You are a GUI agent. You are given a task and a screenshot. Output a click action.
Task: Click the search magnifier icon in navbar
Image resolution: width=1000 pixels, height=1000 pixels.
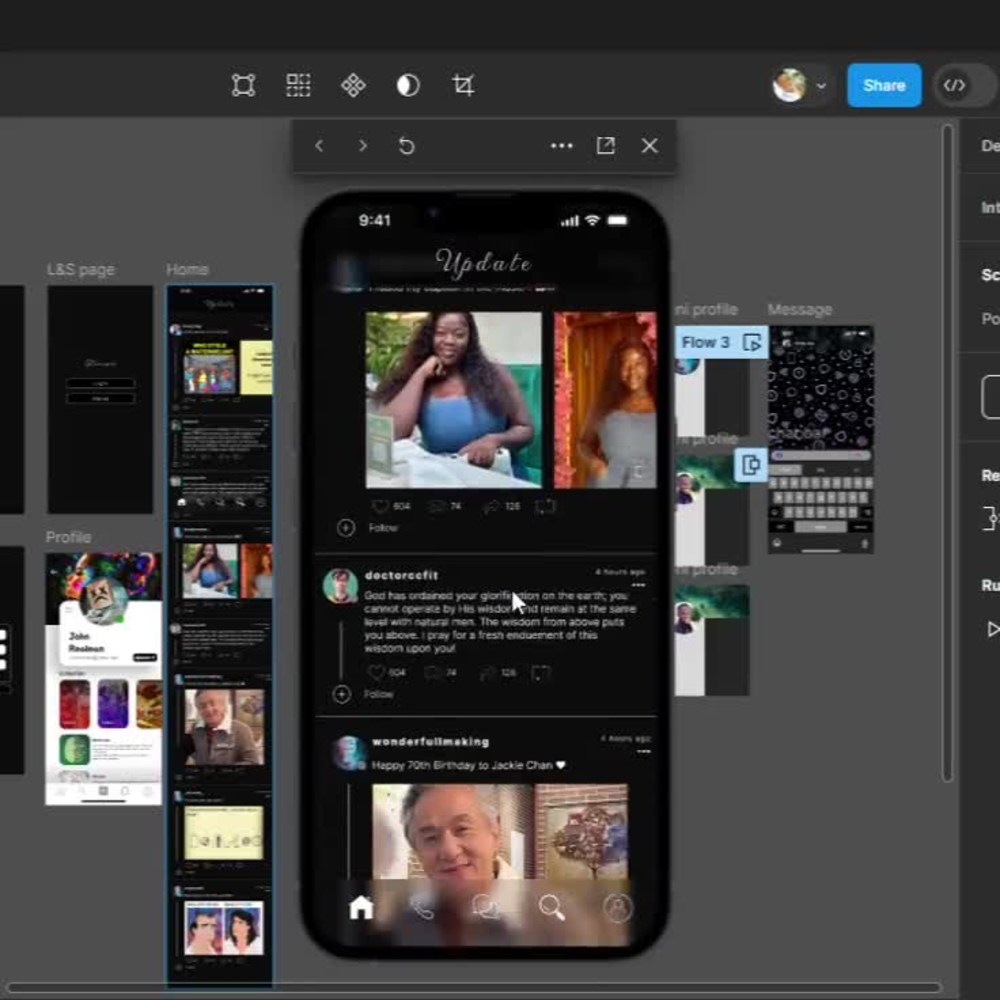(552, 907)
